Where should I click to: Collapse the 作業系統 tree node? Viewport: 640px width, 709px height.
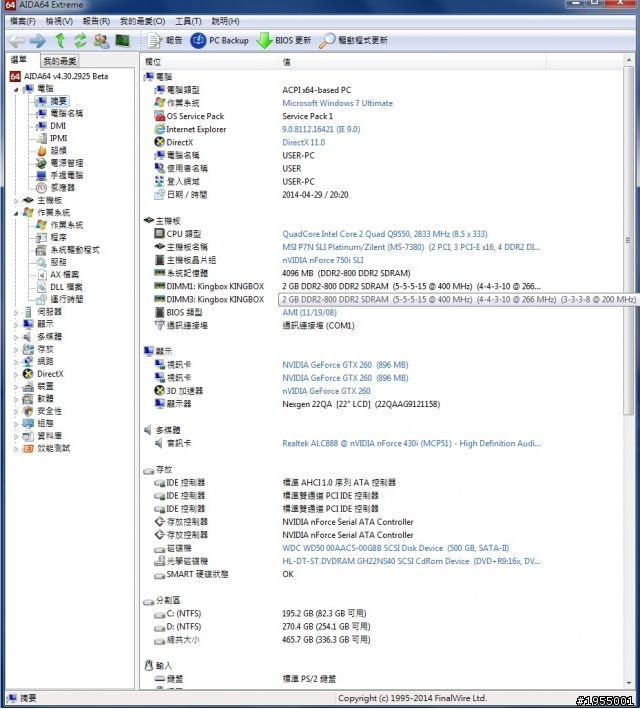(16, 213)
